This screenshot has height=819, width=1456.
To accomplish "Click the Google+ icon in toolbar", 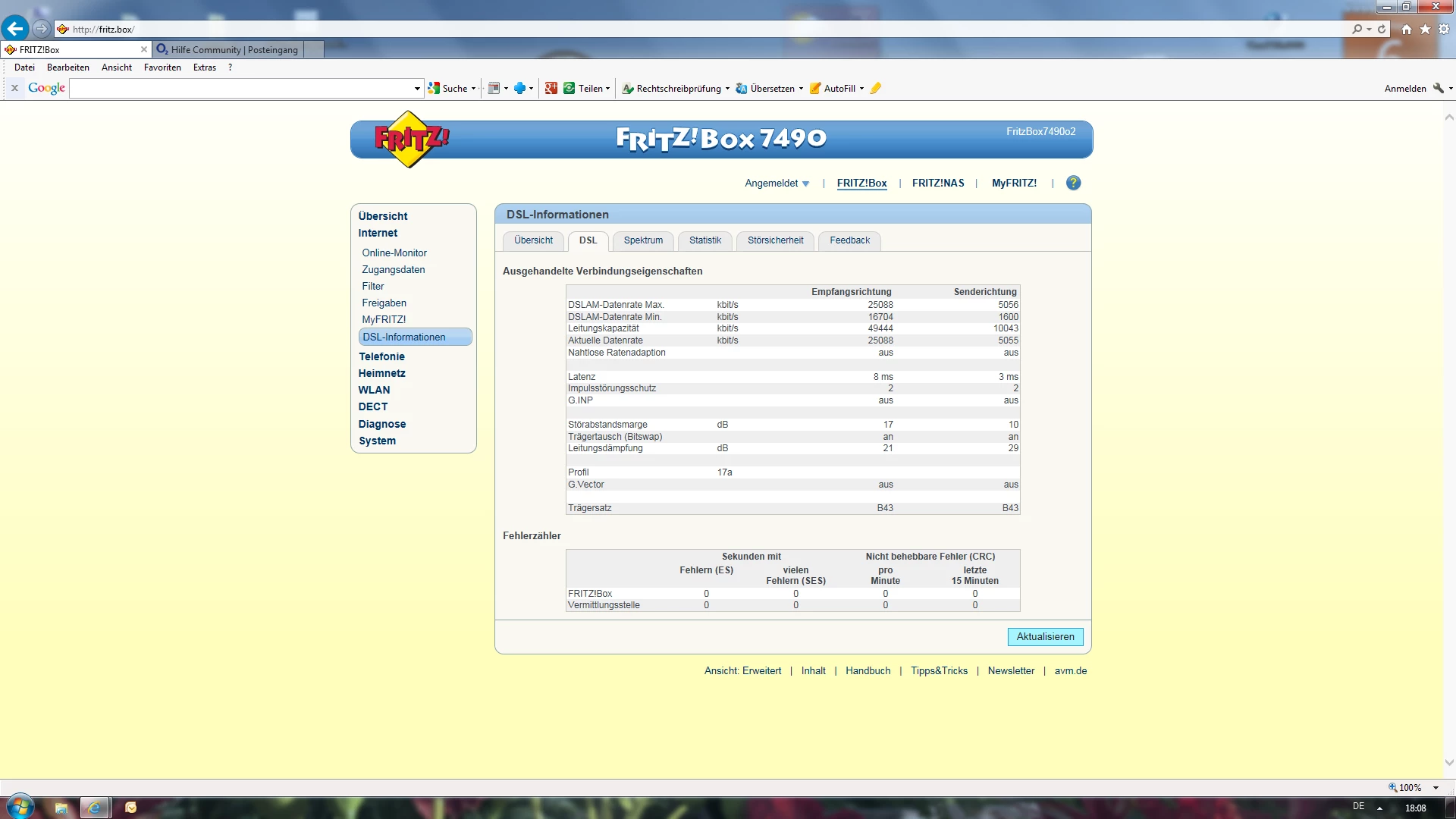I will [551, 88].
